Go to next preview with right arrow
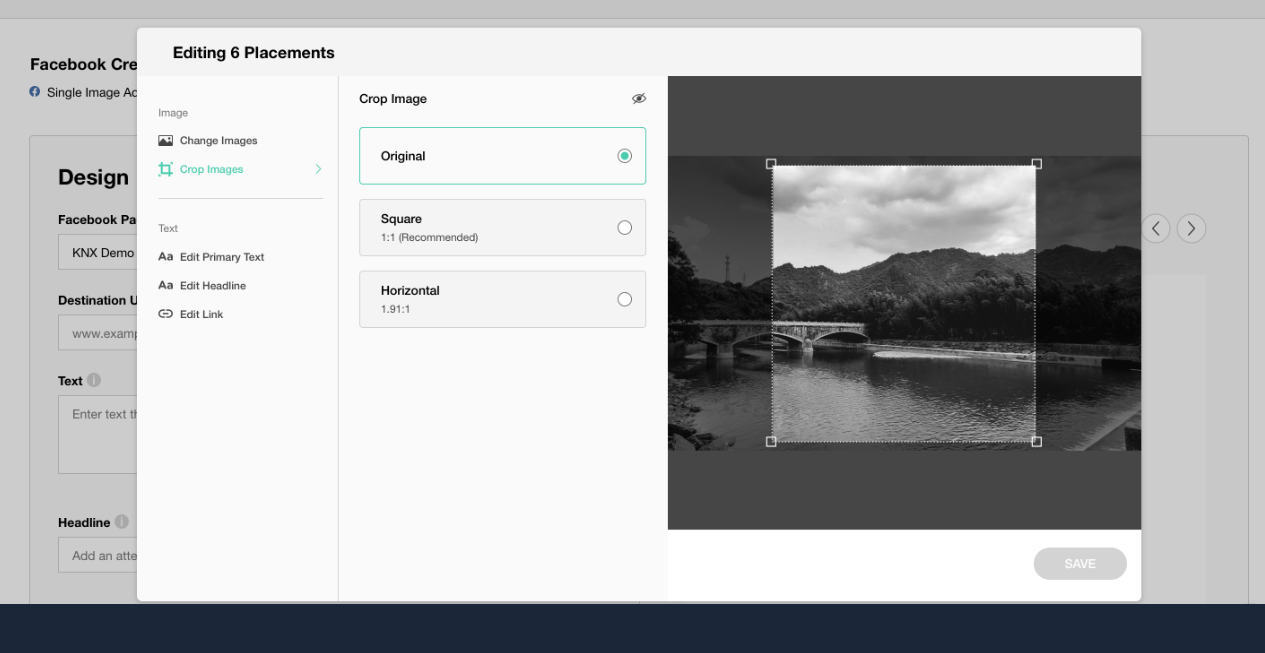Image resolution: width=1265 pixels, height=653 pixels. [1191, 228]
